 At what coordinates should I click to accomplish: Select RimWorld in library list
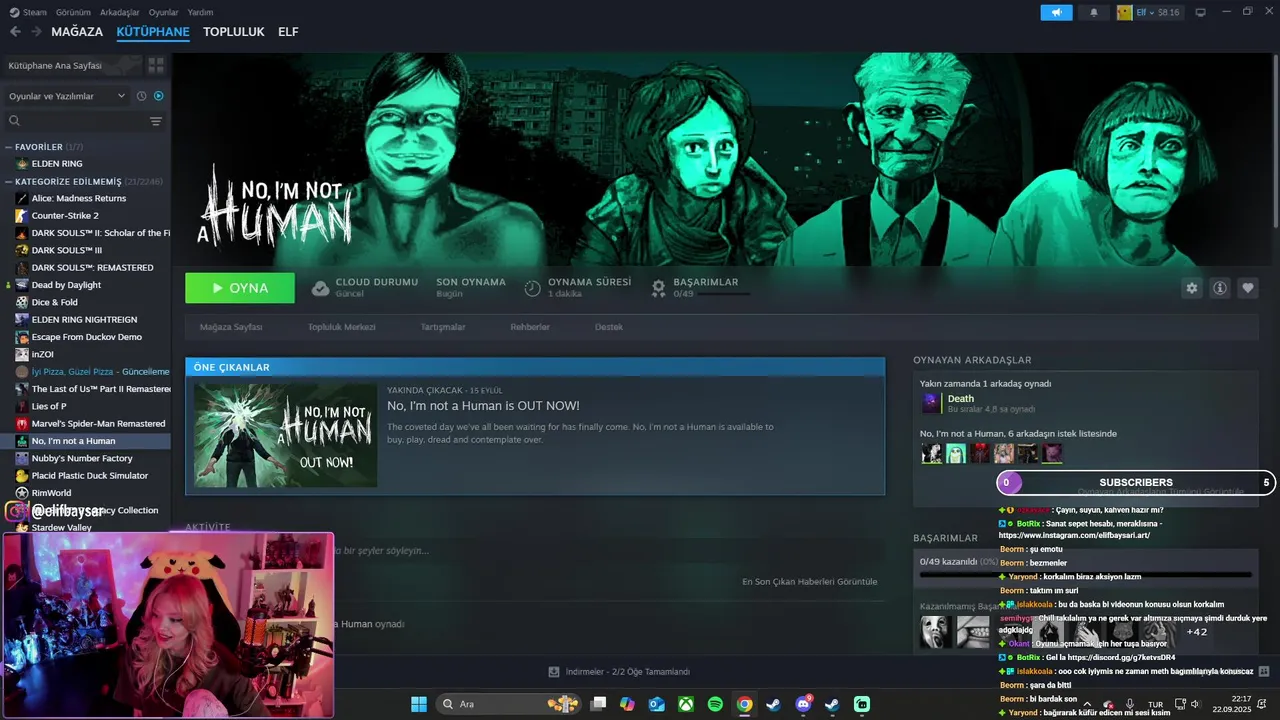51,493
